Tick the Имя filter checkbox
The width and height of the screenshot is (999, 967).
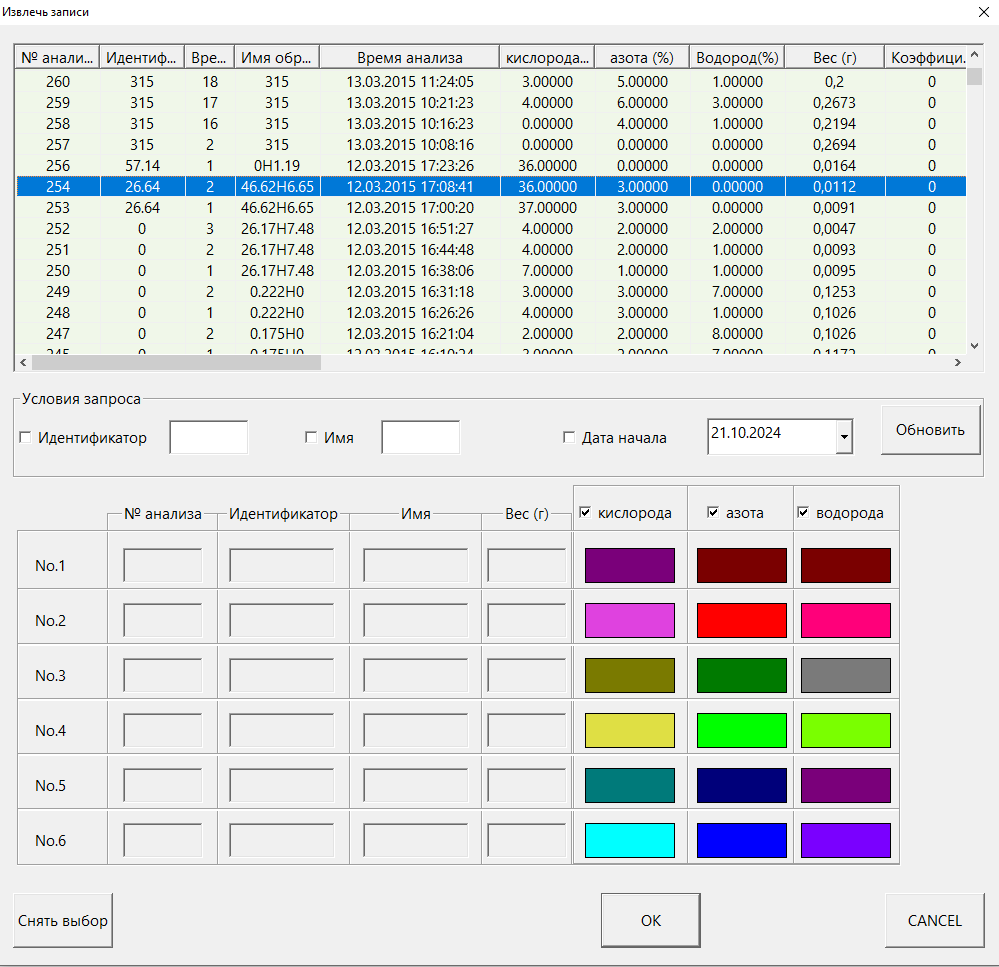click(311, 438)
